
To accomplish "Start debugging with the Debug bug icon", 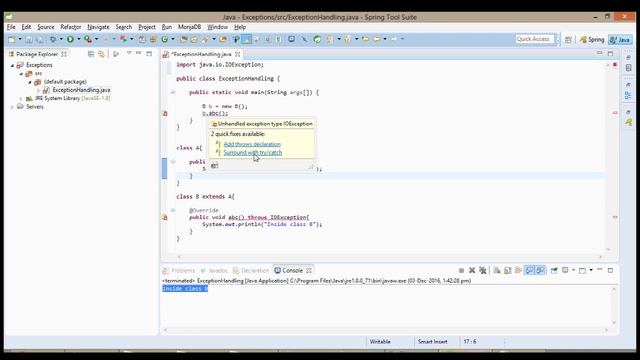I will pos(53,39).
